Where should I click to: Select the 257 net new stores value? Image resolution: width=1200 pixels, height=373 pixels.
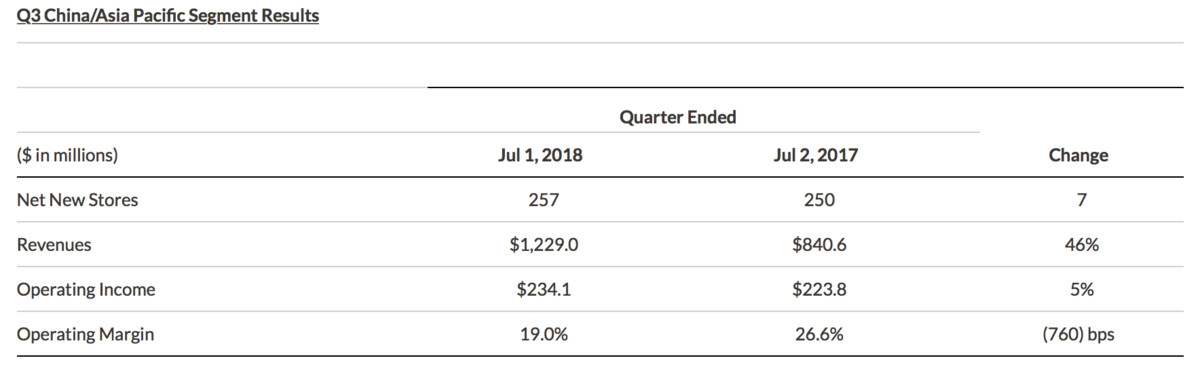[x=540, y=200]
